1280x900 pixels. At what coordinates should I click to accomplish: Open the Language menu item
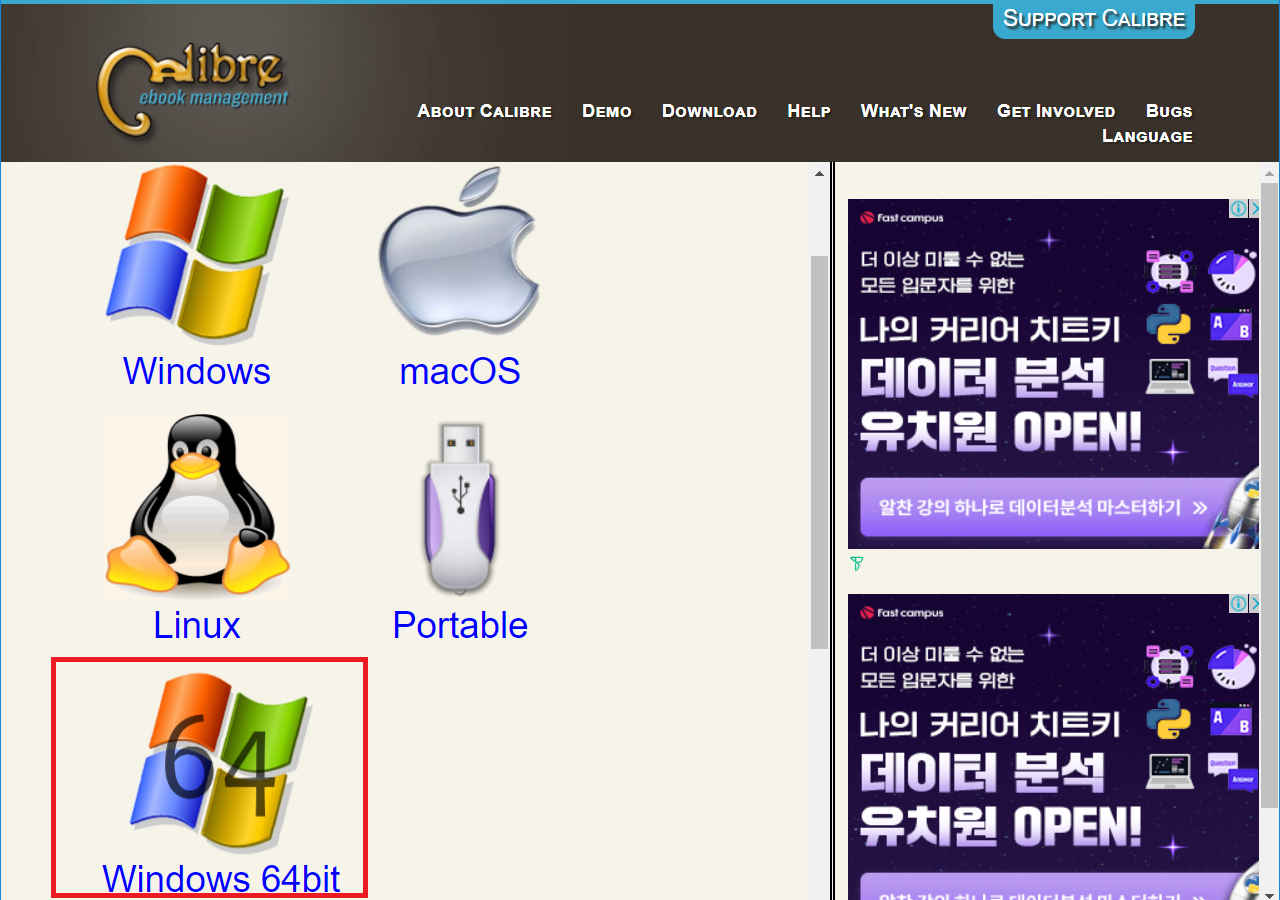(1147, 136)
